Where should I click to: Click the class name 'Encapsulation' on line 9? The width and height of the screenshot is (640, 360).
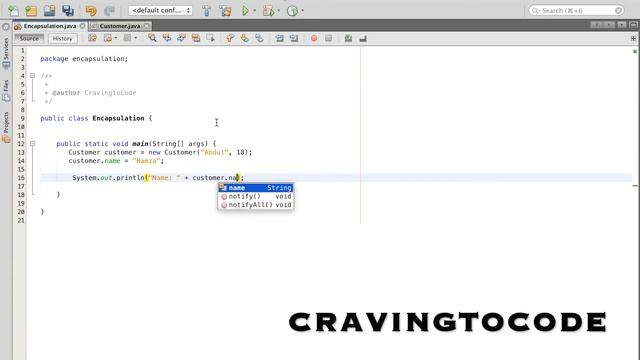(x=118, y=118)
